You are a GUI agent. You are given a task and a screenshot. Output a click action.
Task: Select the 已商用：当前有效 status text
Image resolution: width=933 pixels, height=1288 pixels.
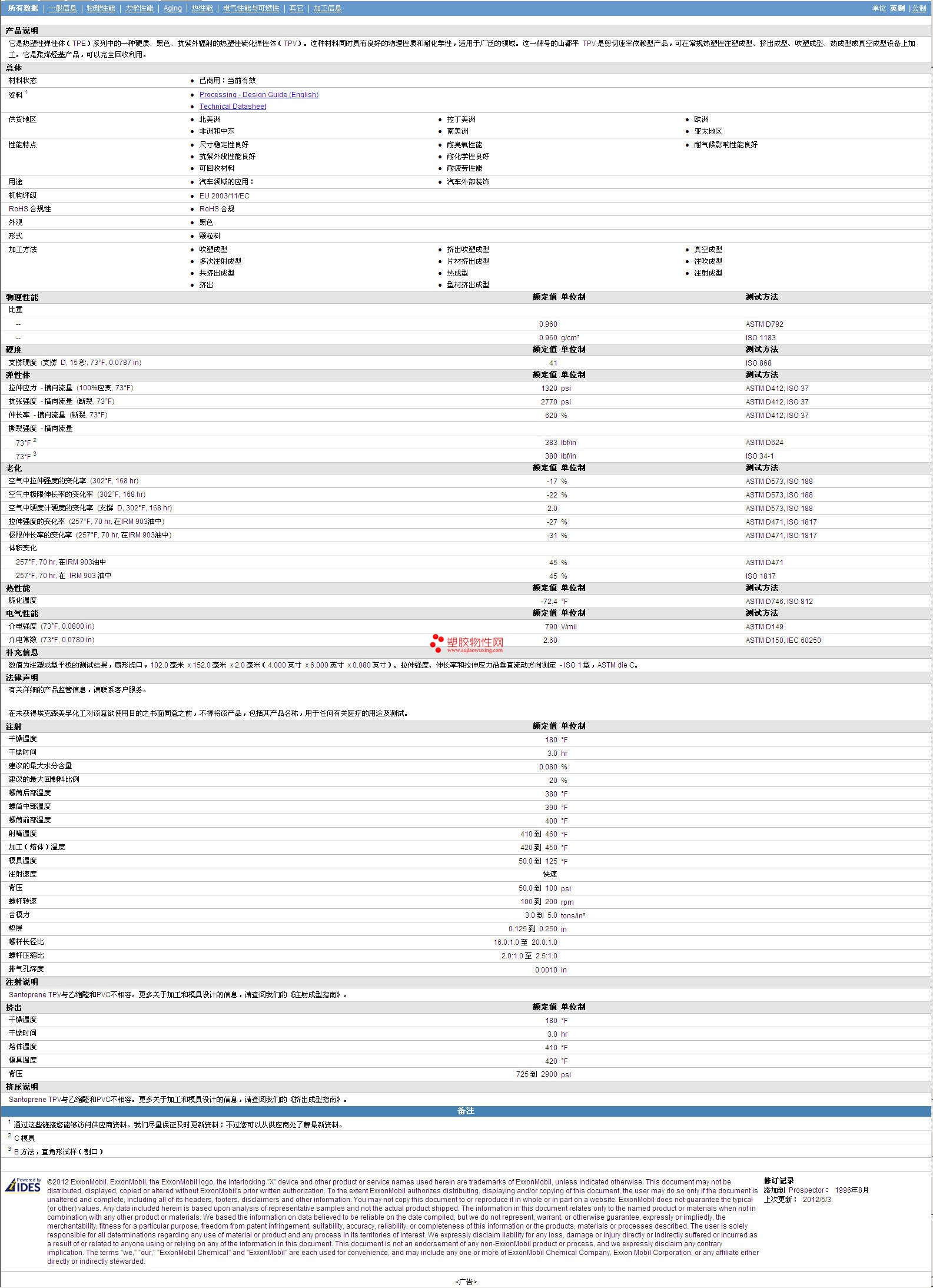pyautogui.click(x=227, y=81)
